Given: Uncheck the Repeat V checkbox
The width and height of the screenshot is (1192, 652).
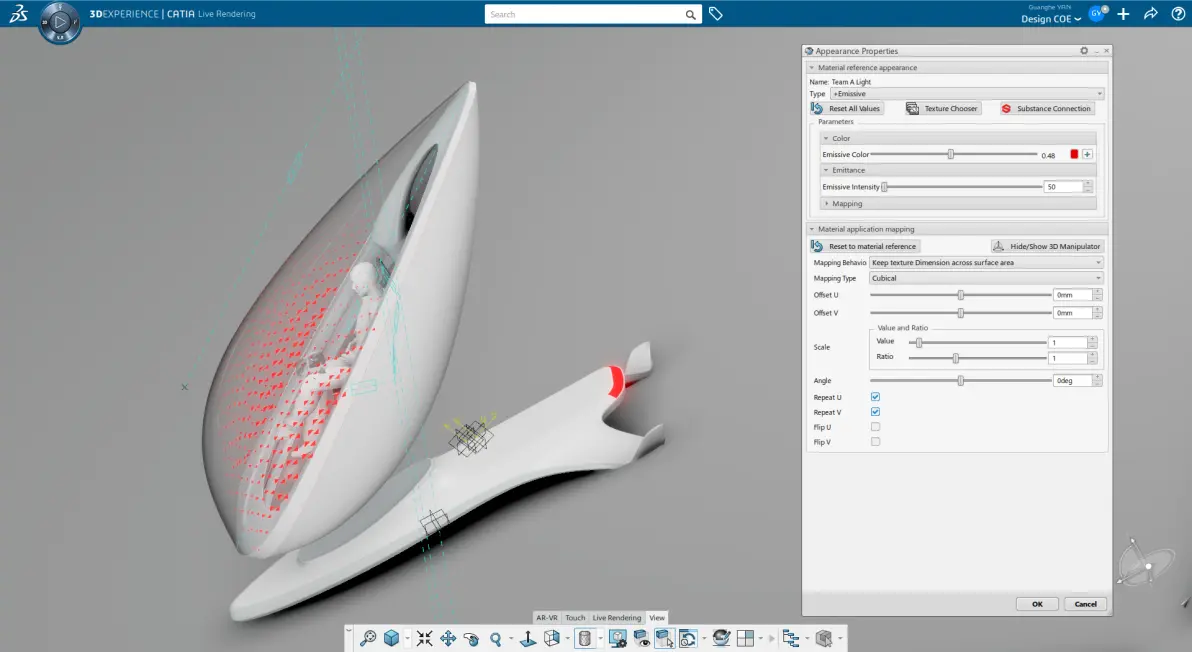Looking at the screenshot, I should [875, 412].
